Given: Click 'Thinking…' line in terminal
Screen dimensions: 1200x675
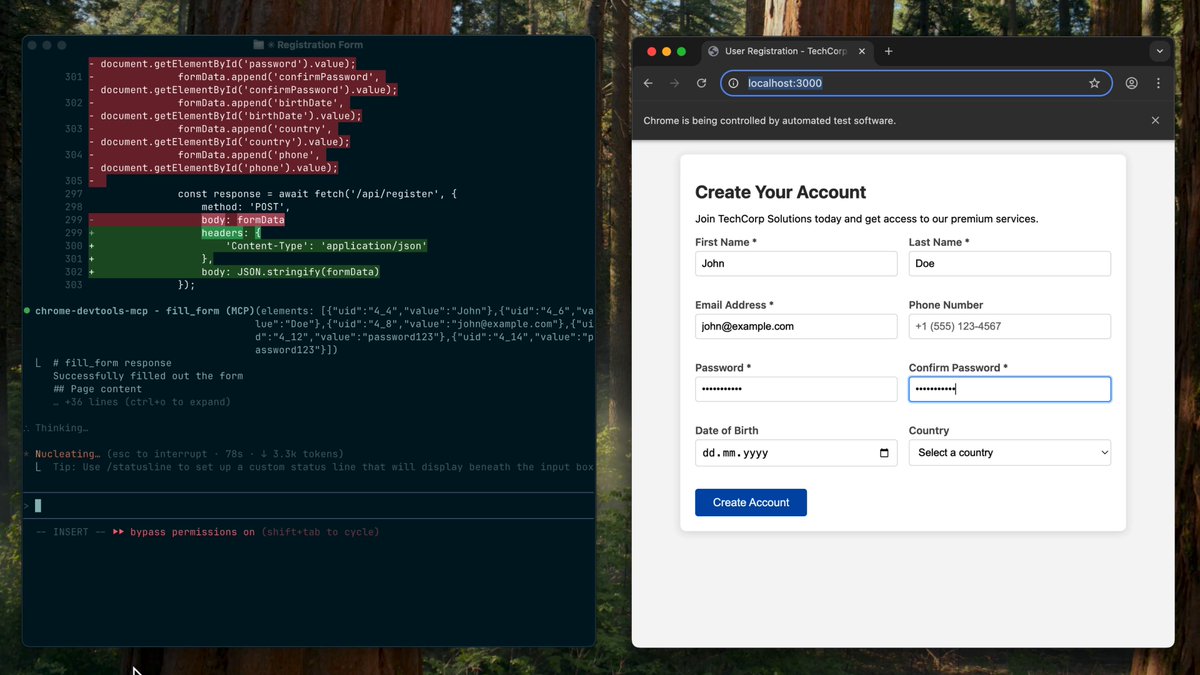Looking at the screenshot, I should pos(62,428).
